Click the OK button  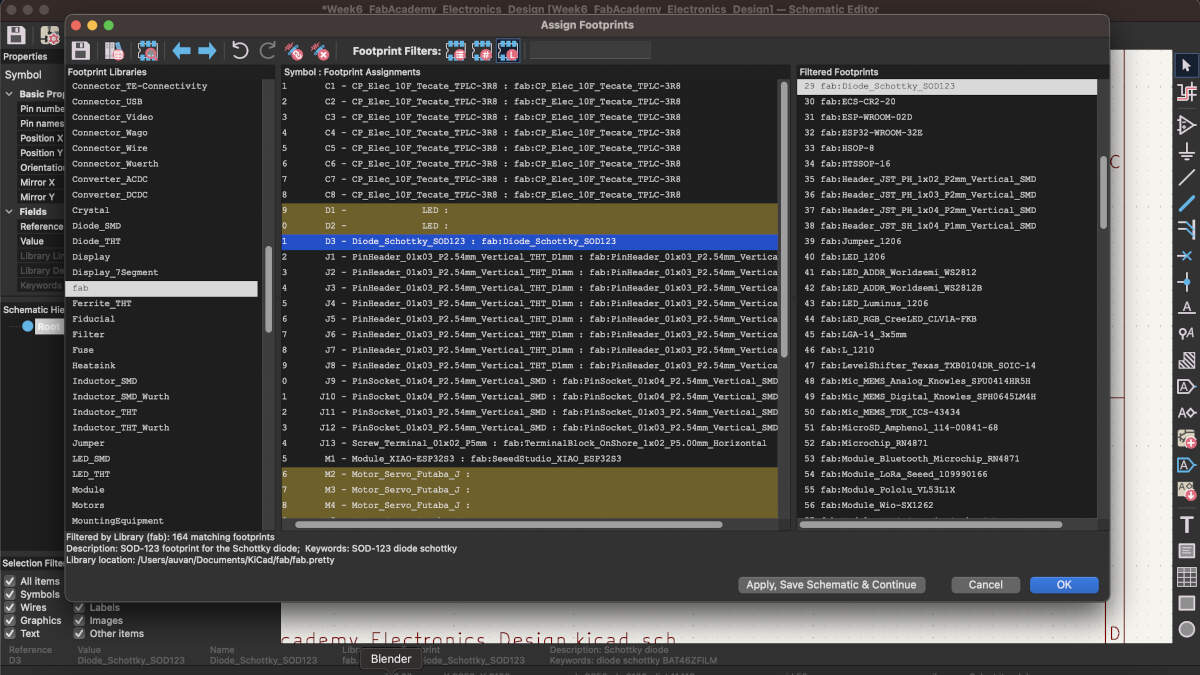point(1064,585)
